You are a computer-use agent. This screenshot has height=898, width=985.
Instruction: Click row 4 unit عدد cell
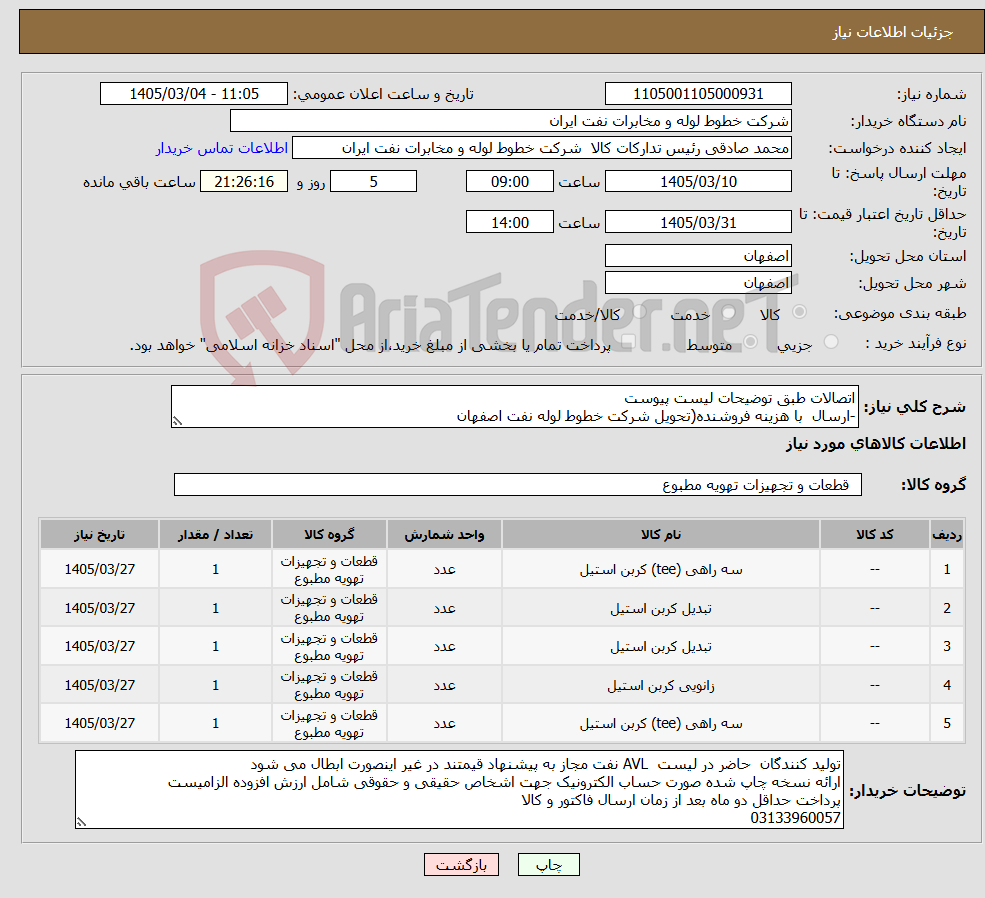click(444, 686)
